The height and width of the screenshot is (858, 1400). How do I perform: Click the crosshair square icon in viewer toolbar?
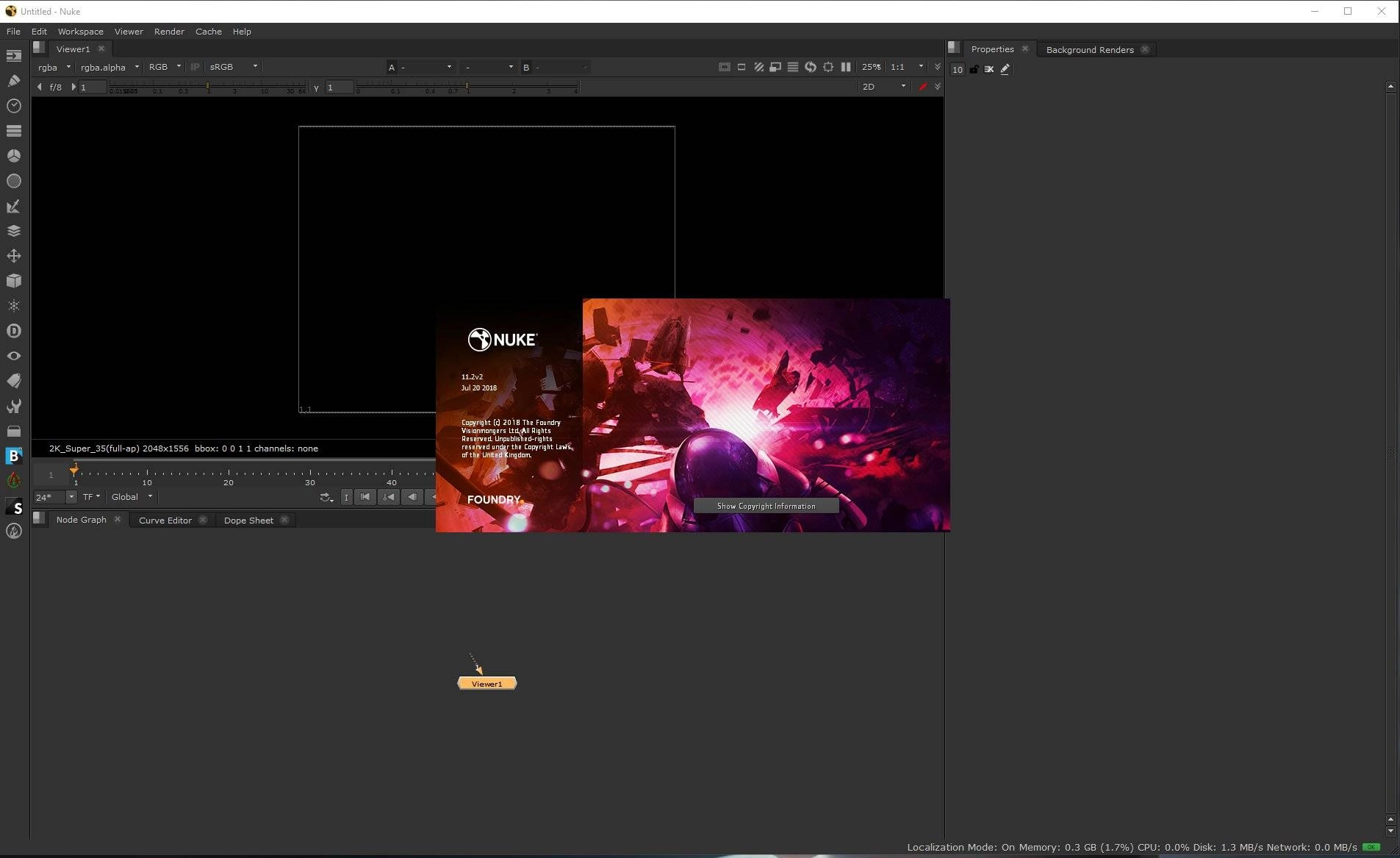click(x=828, y=67)
